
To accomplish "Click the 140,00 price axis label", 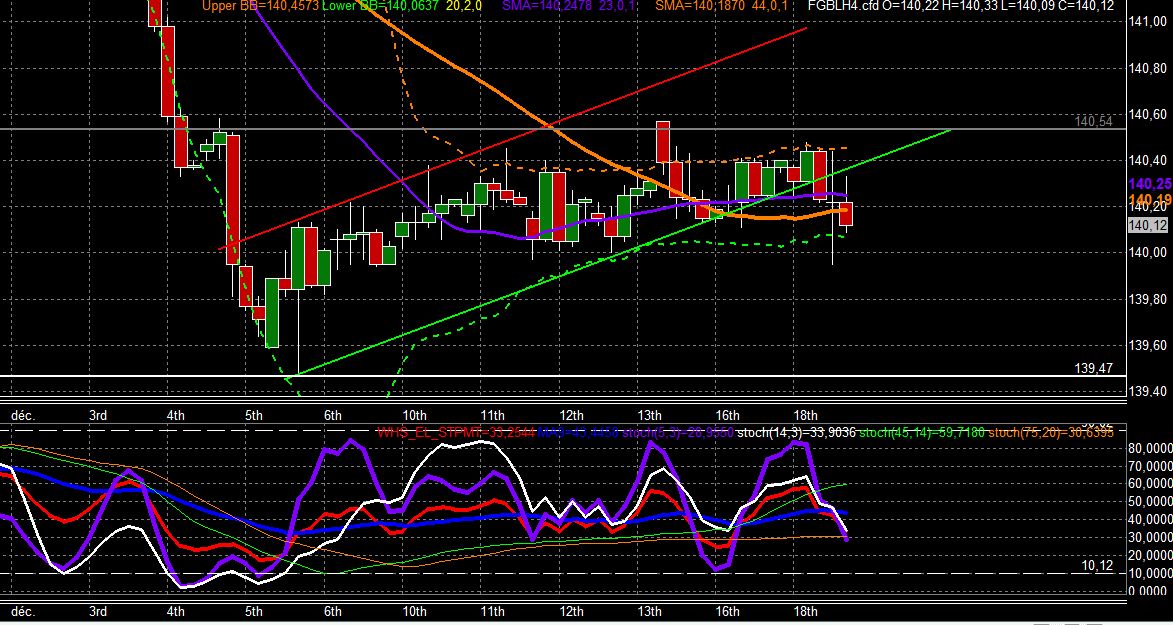I will click(x=1148, y=252).
